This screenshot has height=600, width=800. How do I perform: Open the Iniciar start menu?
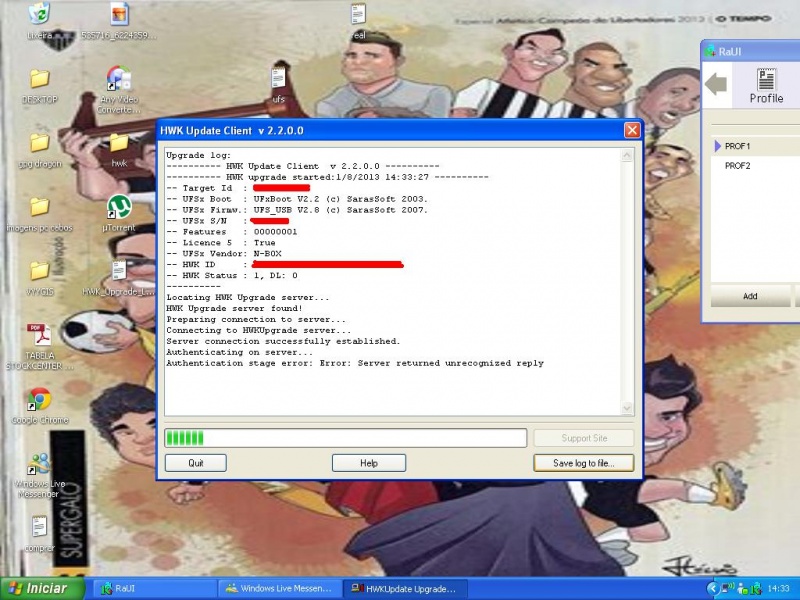coord(42,588)
